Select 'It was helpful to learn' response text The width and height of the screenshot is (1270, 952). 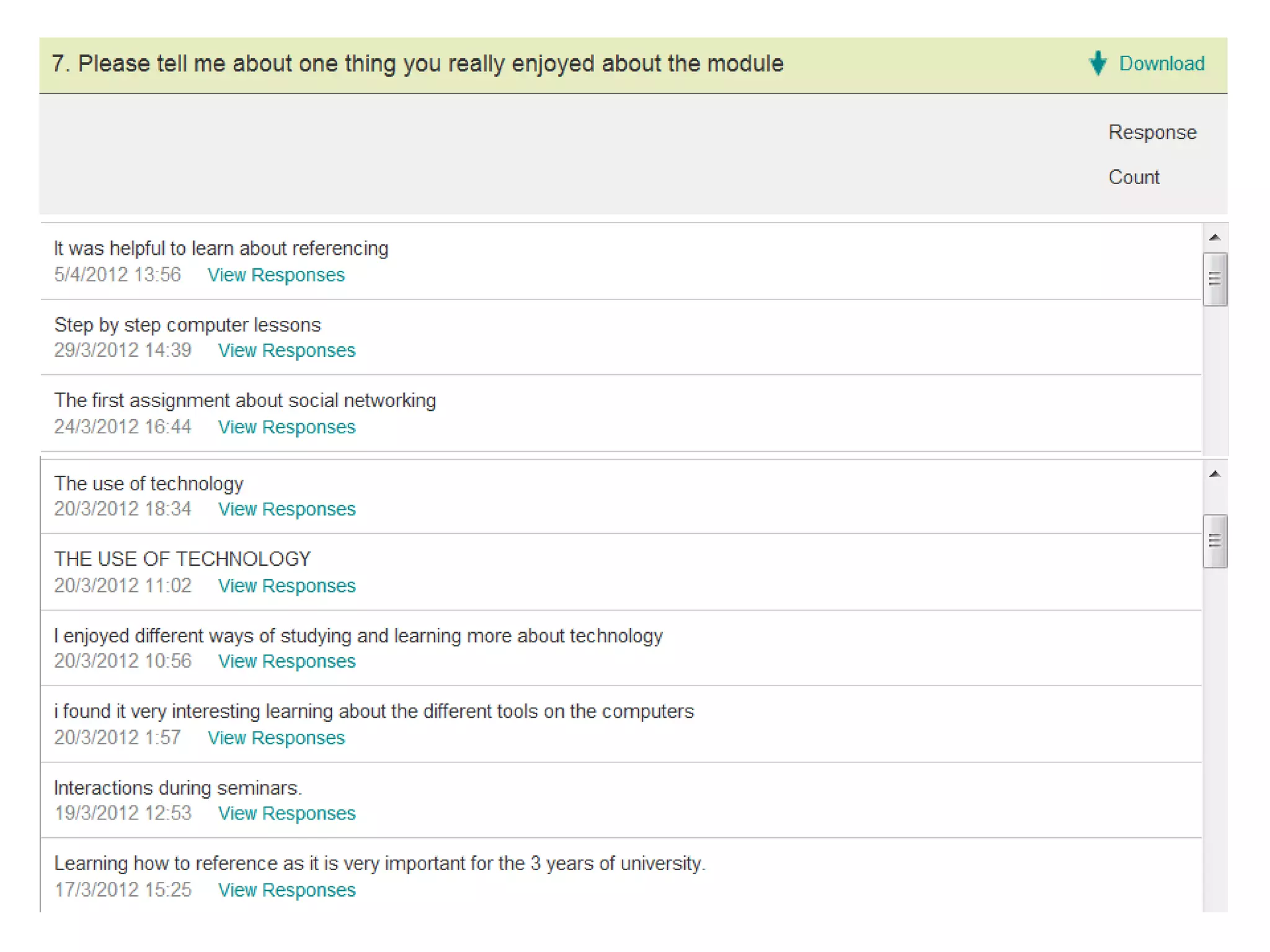pyautogui.click(x=221, y=249)
